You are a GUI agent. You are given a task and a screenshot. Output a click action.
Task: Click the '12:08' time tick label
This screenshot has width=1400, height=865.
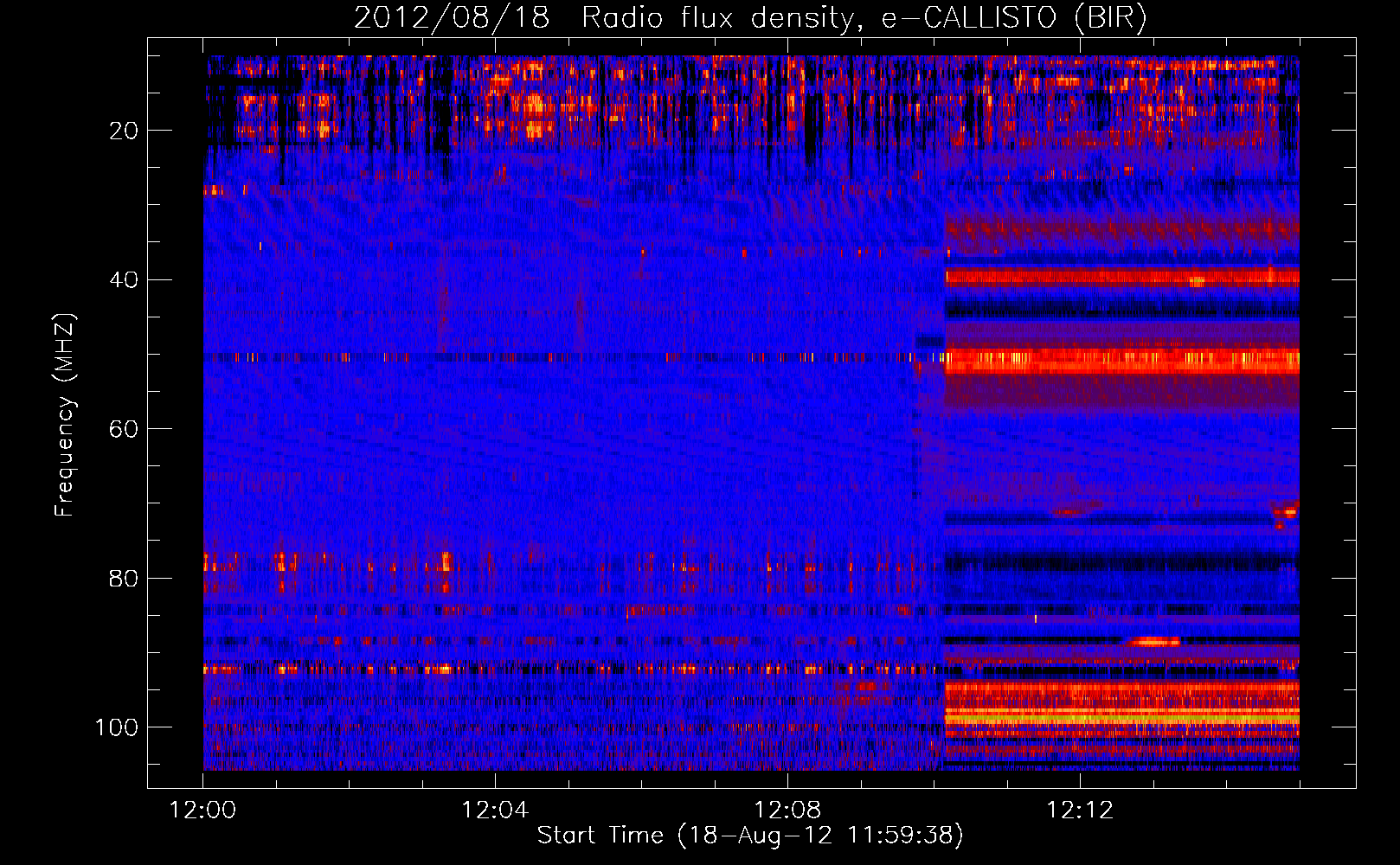click(x=787, y=811)
